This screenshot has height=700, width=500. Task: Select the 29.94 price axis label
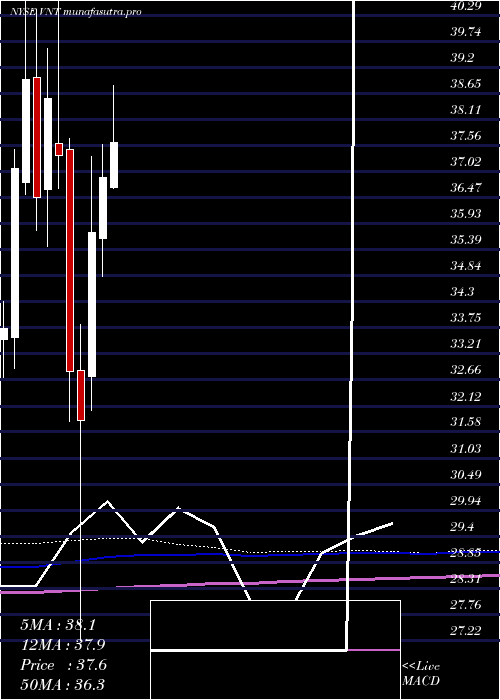(x=466, y=500)
